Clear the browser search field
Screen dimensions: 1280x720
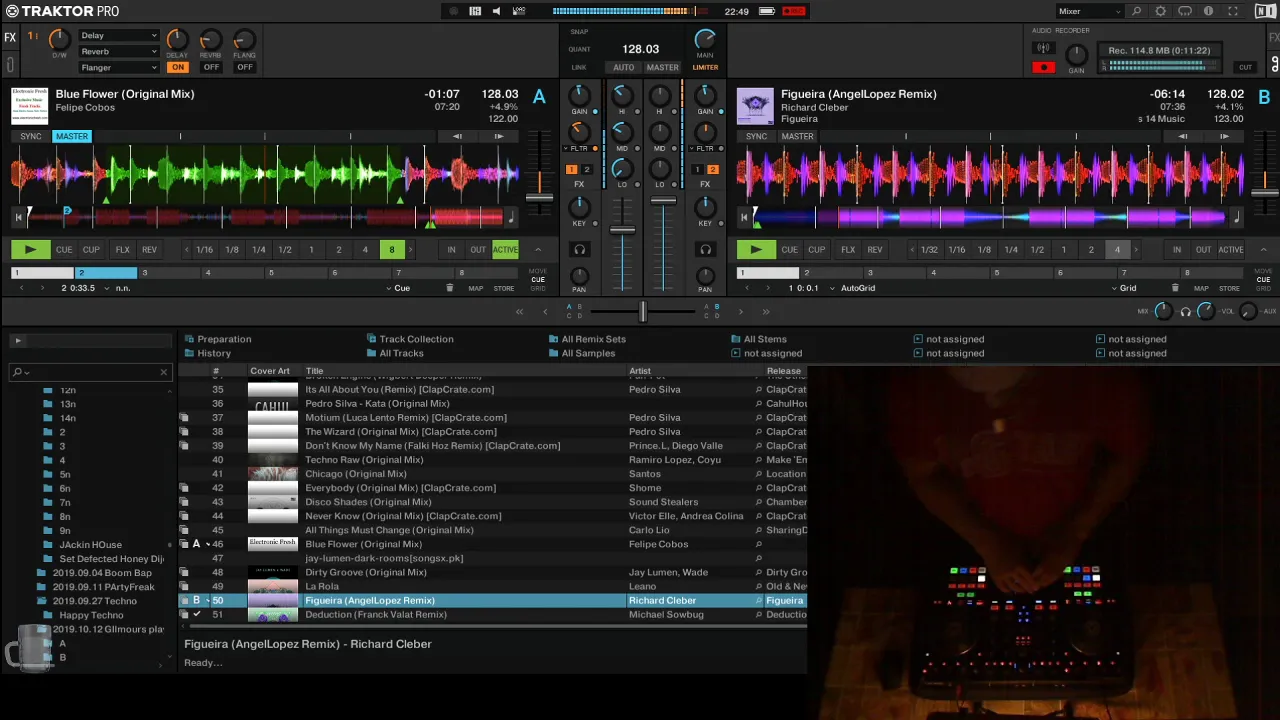[164, 372]
